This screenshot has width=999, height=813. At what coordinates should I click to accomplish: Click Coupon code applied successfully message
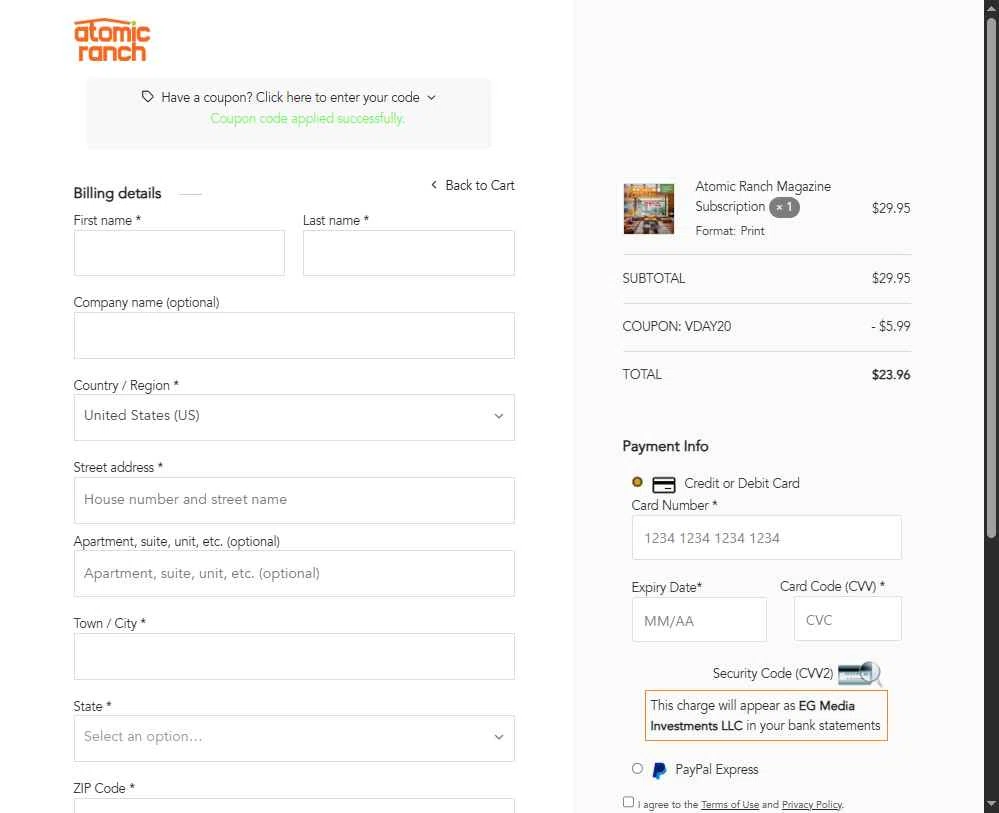307,119
